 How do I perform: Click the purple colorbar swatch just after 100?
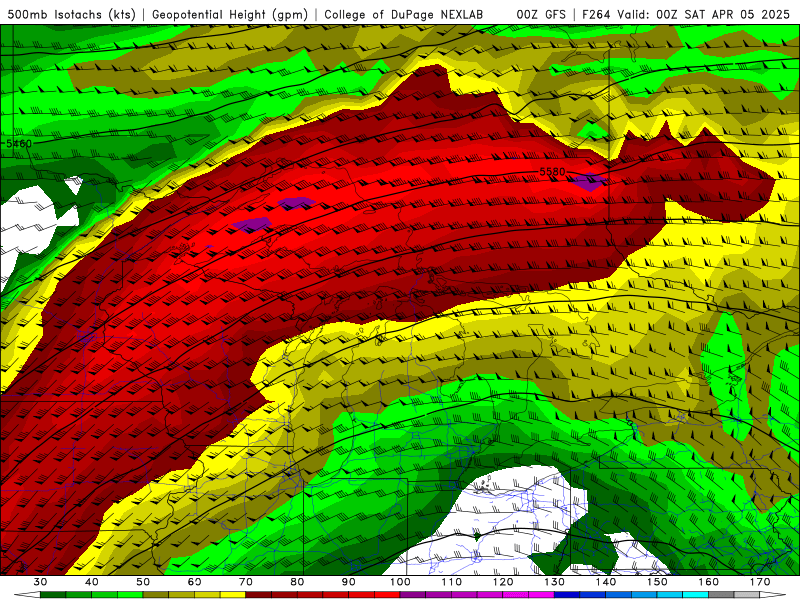coord(413,595)
